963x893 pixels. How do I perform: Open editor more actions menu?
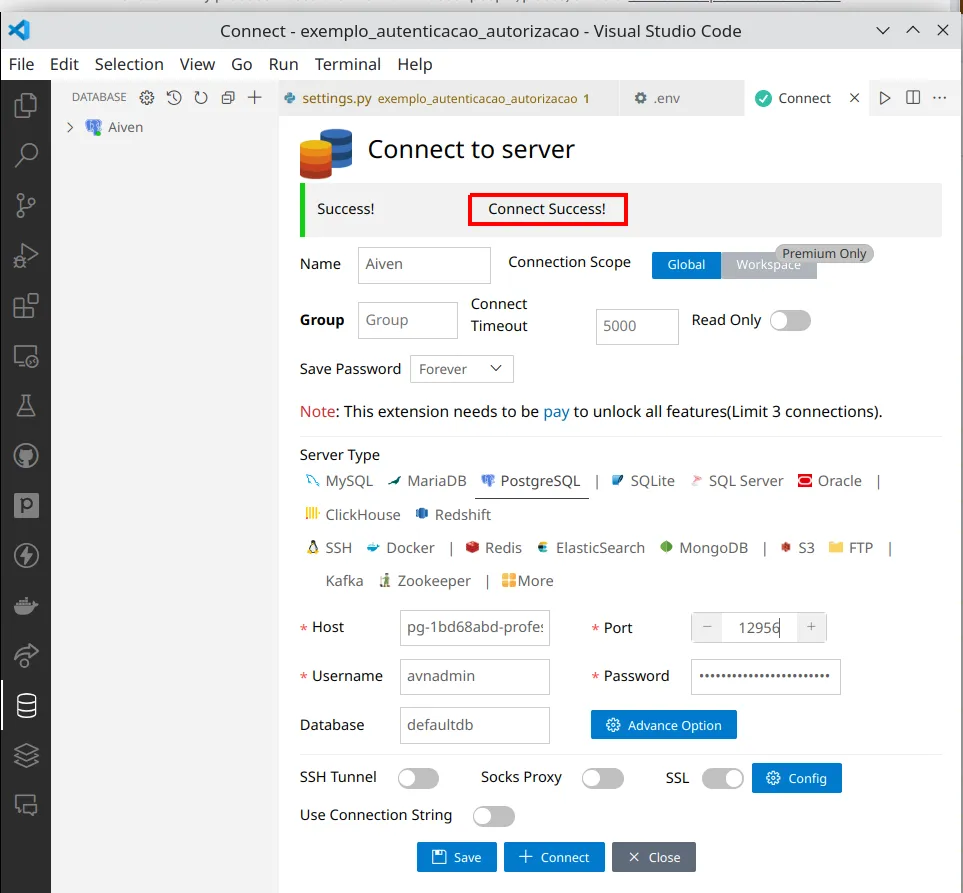(940, 98)
